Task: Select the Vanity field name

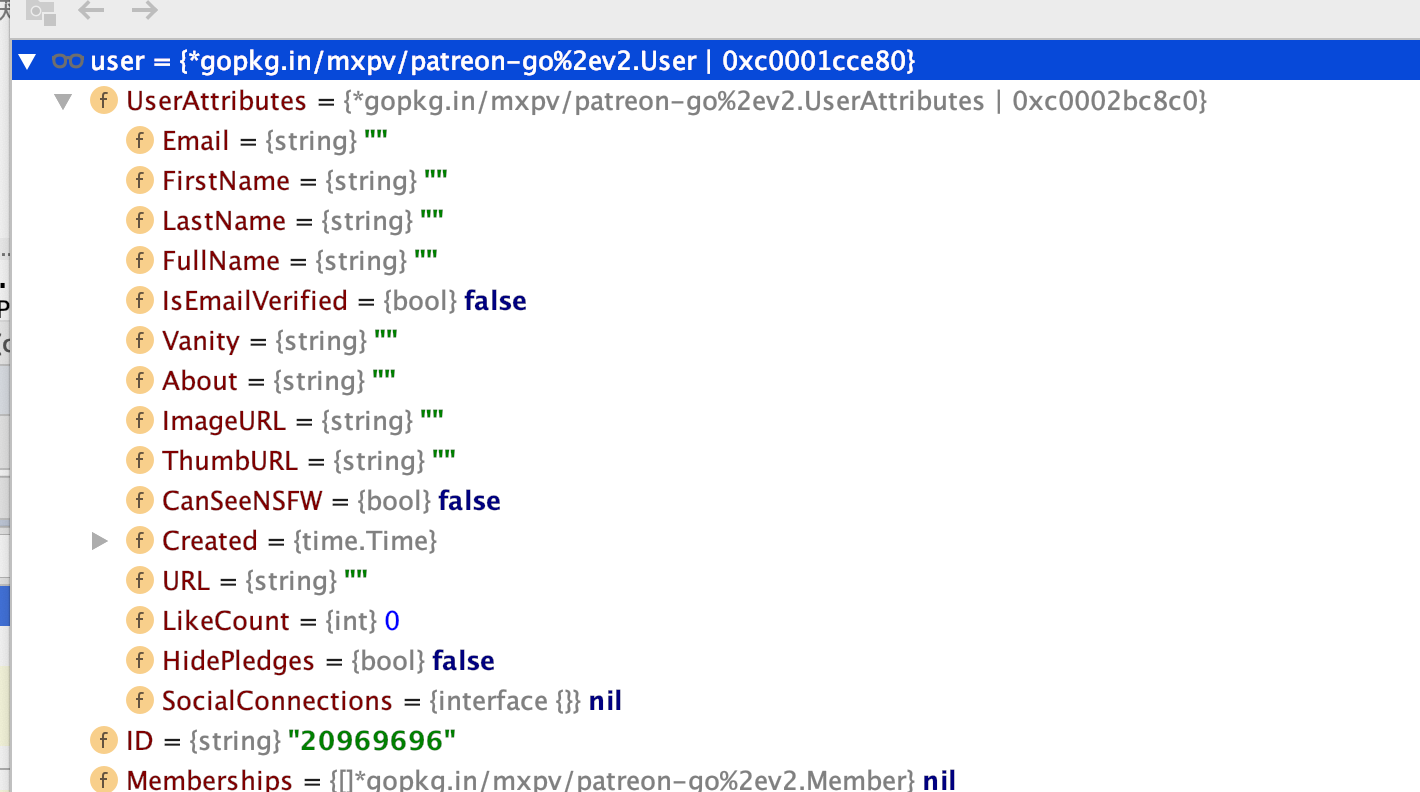Action: click(x=201, y=341)
